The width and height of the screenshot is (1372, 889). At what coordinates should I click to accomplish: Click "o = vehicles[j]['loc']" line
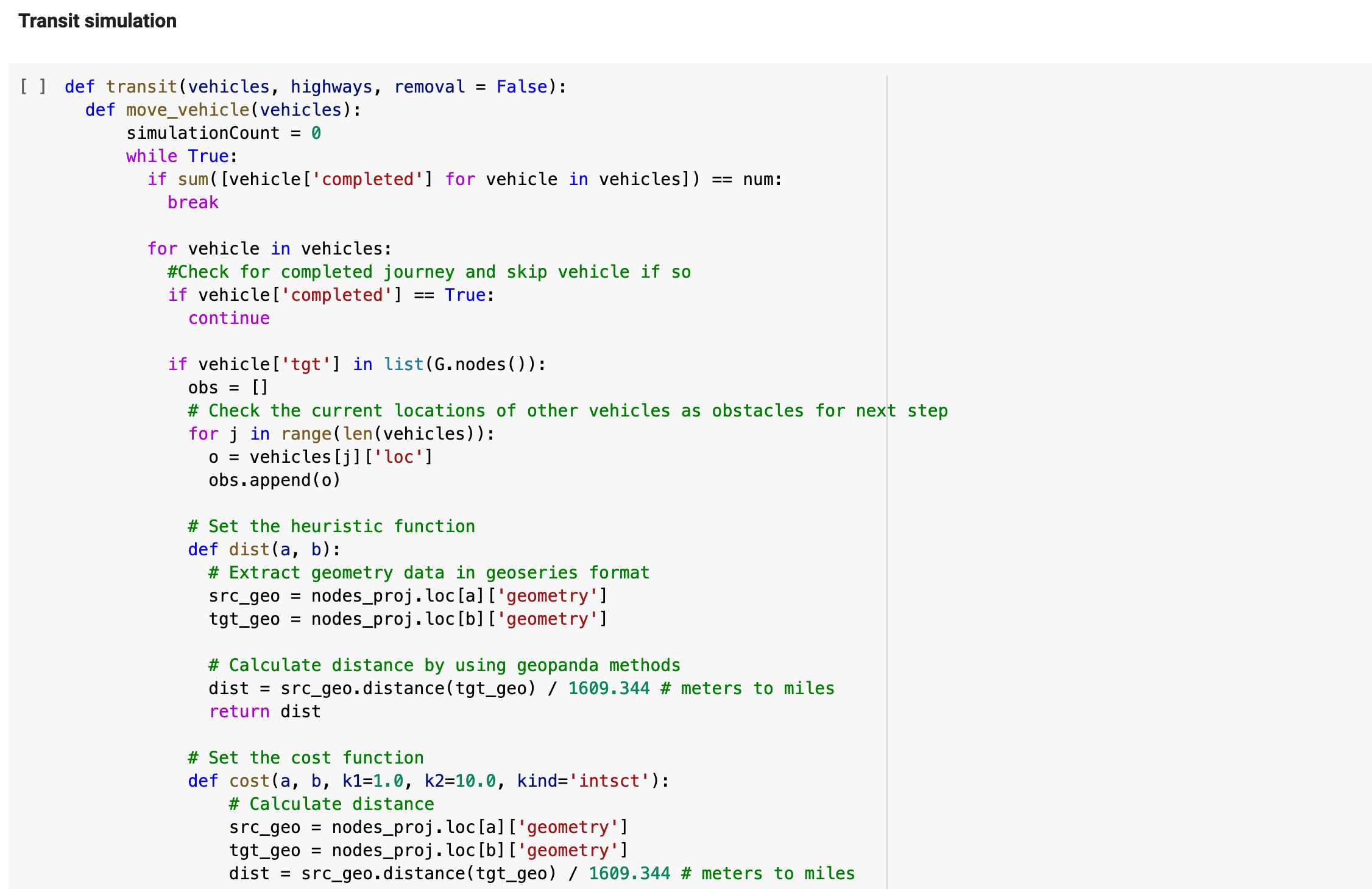pyautogui.click(x=320, y=457)
